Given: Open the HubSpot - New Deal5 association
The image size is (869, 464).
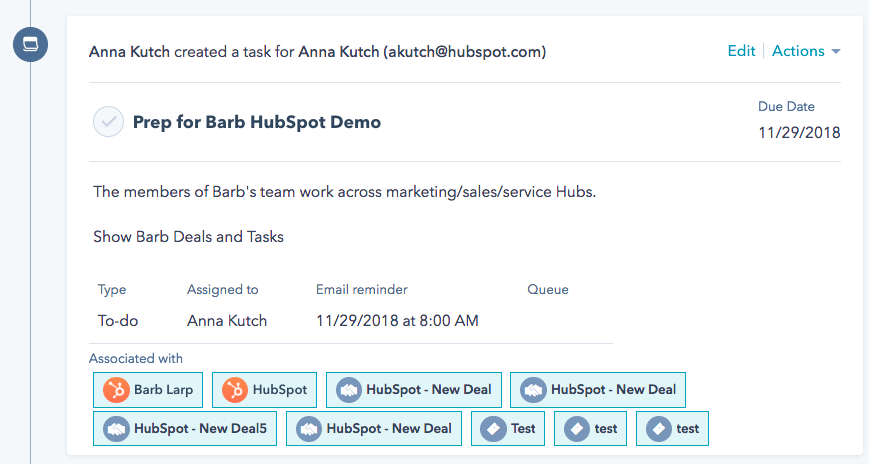Looking at the screenshot, I should 200,428.
